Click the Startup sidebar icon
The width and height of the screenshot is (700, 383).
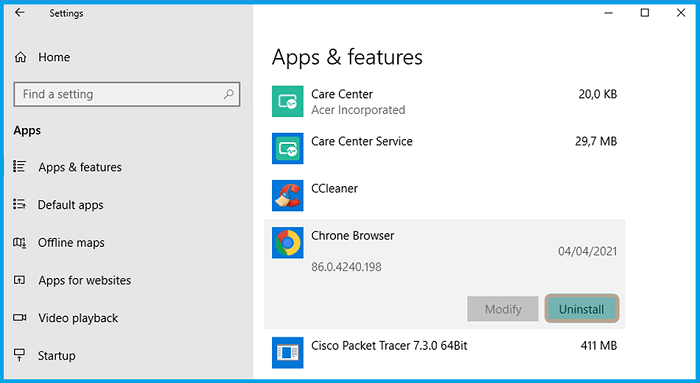19,355
